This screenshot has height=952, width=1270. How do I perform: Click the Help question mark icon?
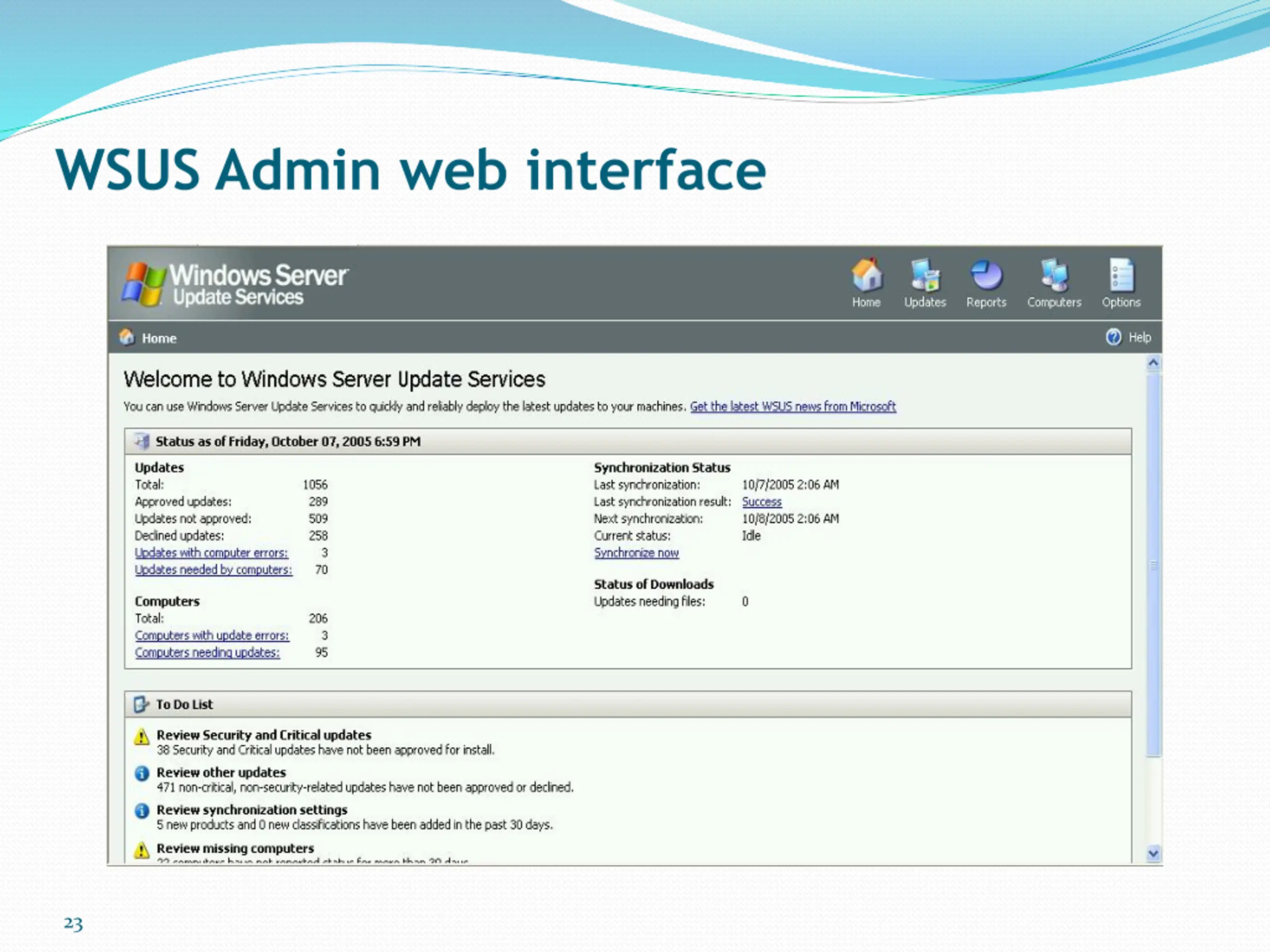pyautogui.click(x=1113, y=337)
